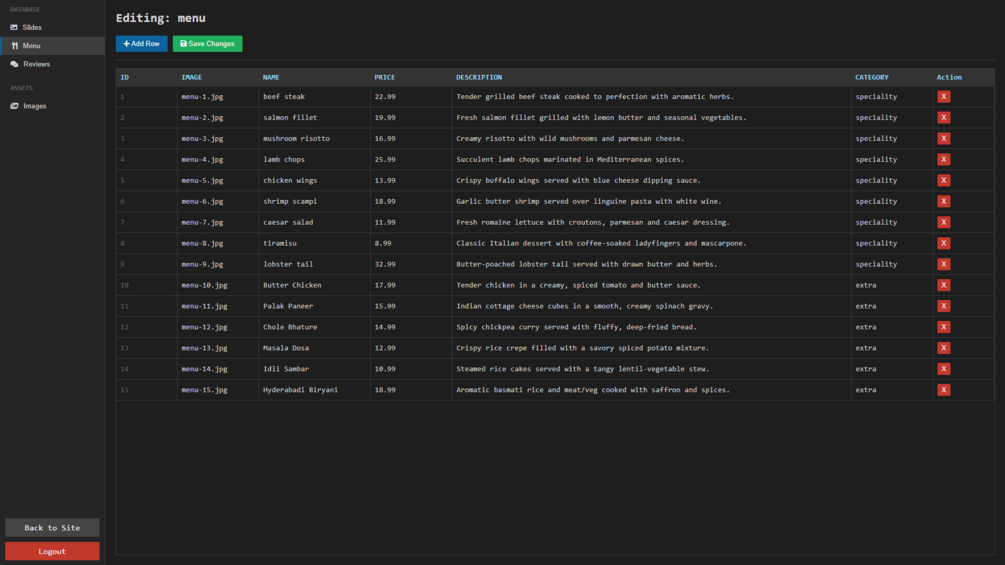
Task: Edit the lamb chops description cell
Action: [652, 160]
